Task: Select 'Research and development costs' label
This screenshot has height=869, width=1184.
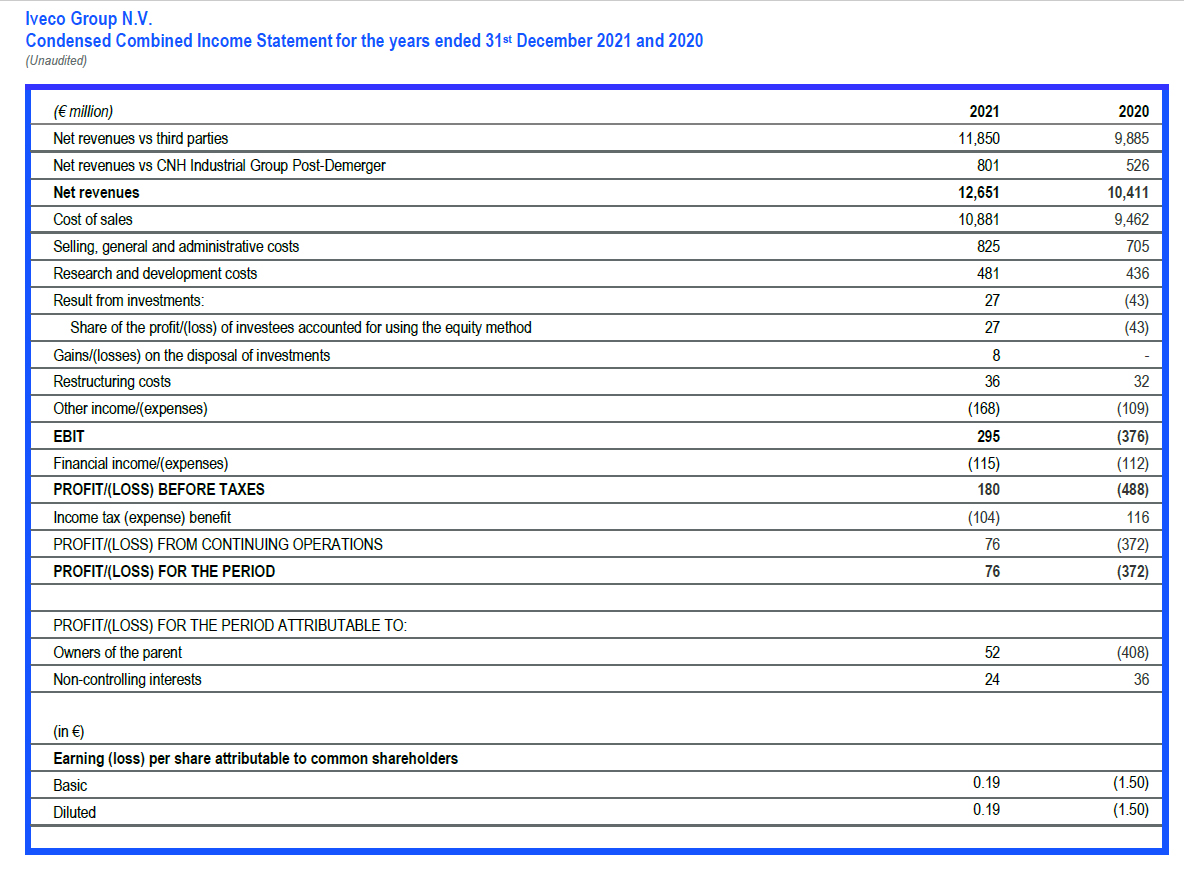Action: coord(155,274)
